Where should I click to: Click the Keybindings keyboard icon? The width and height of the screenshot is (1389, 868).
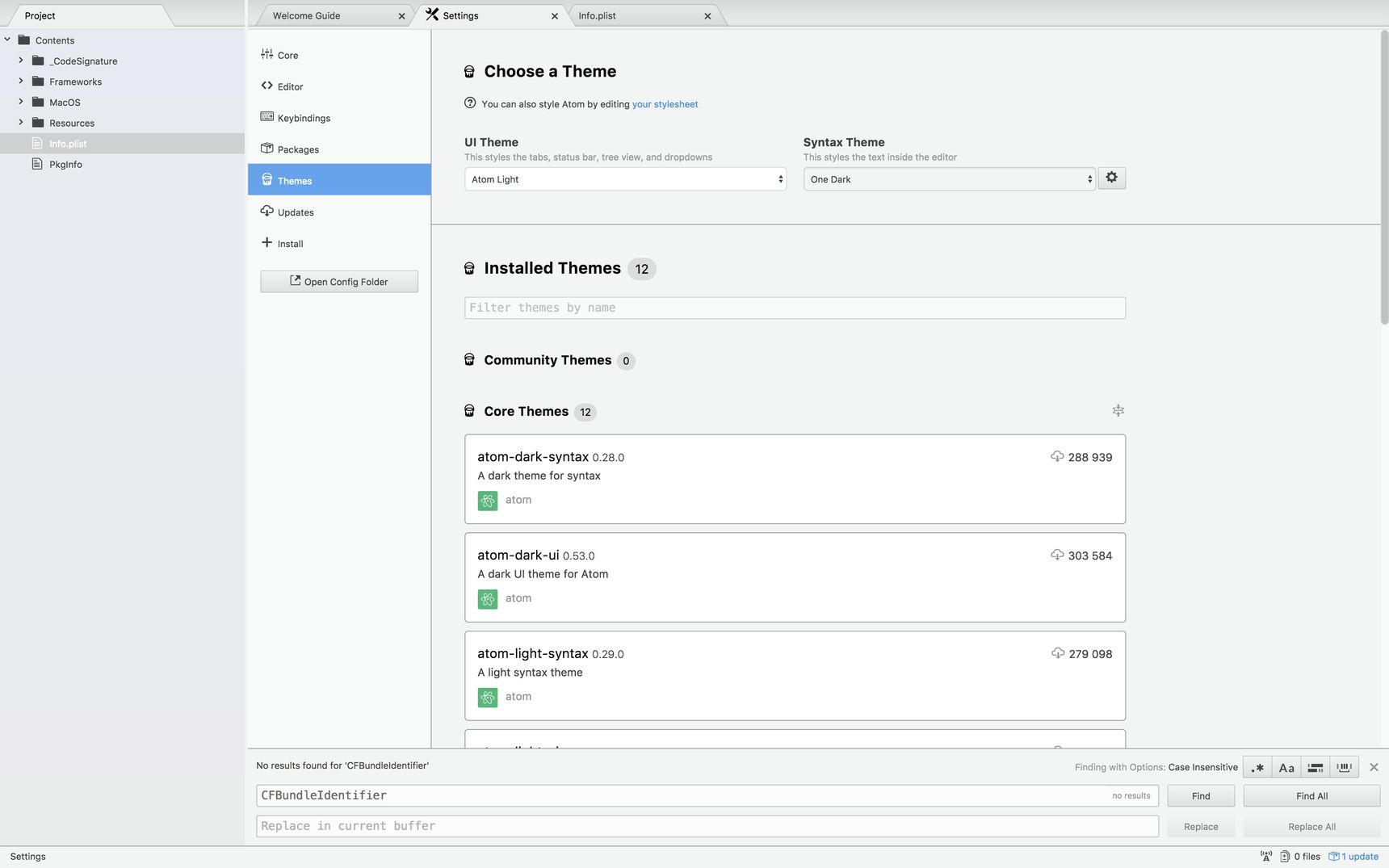(266, 116)
